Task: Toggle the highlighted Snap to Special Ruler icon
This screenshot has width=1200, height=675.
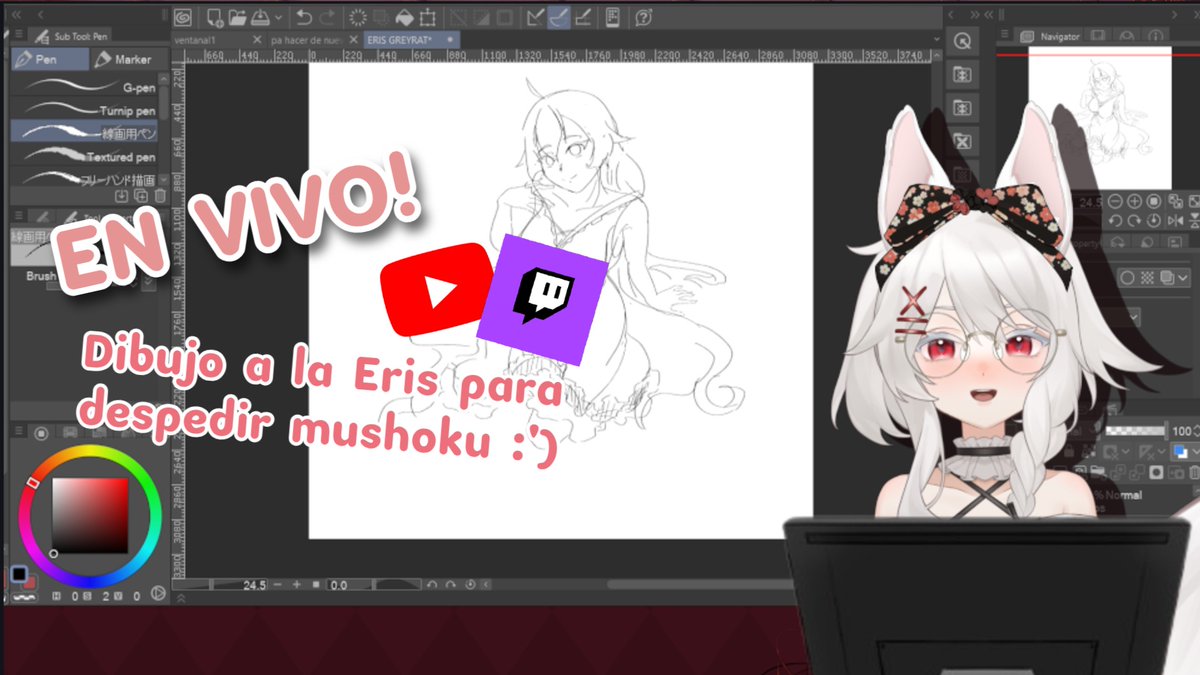Action: tap(558, 17)
